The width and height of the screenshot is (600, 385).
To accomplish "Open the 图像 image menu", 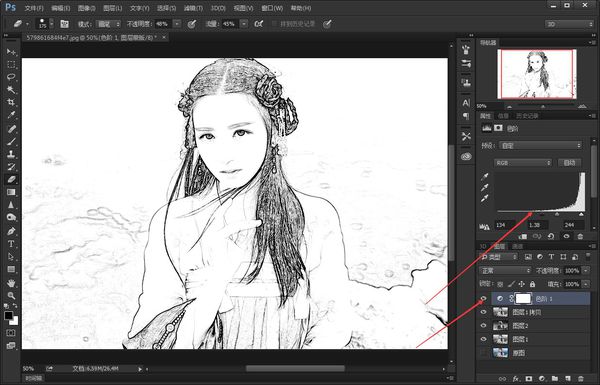I will pos(86,8).
